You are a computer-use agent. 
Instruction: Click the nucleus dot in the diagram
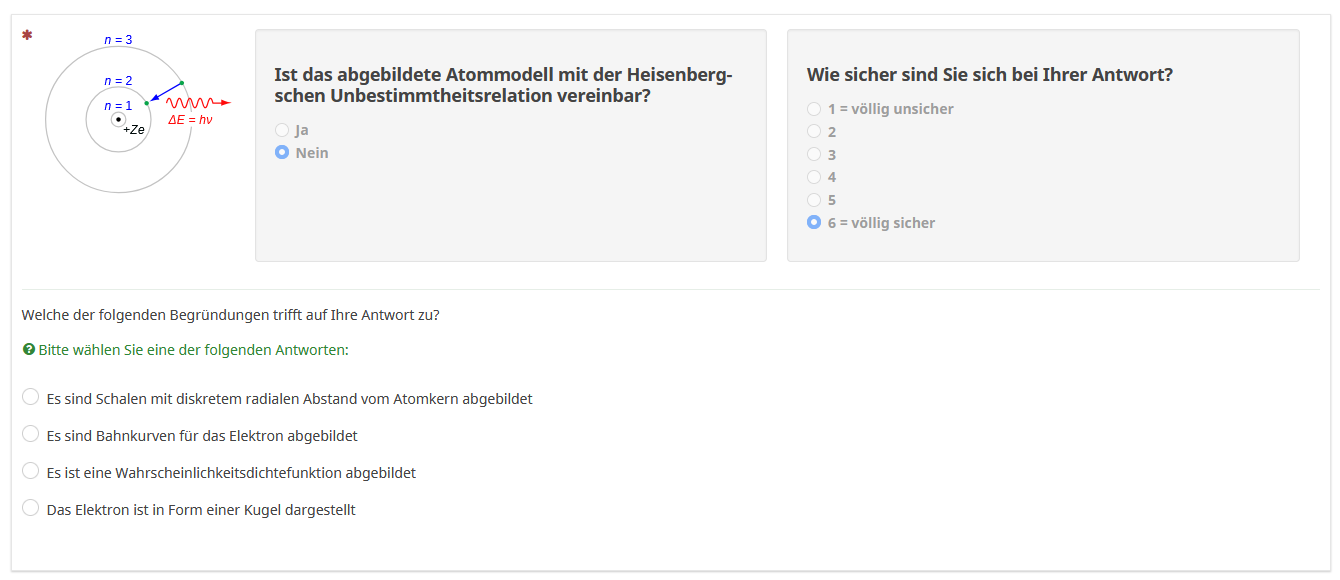118,120
